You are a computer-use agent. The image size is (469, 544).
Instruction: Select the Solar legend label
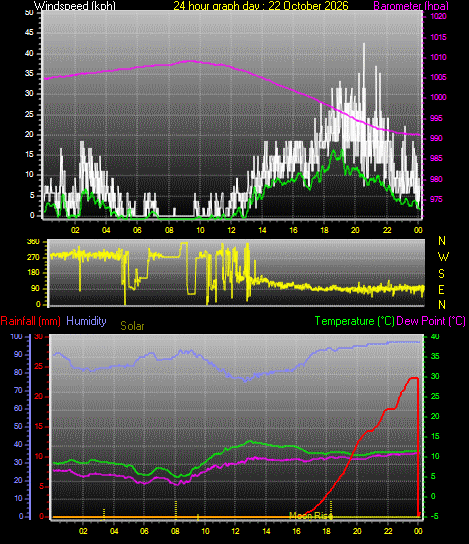point(132,326)
